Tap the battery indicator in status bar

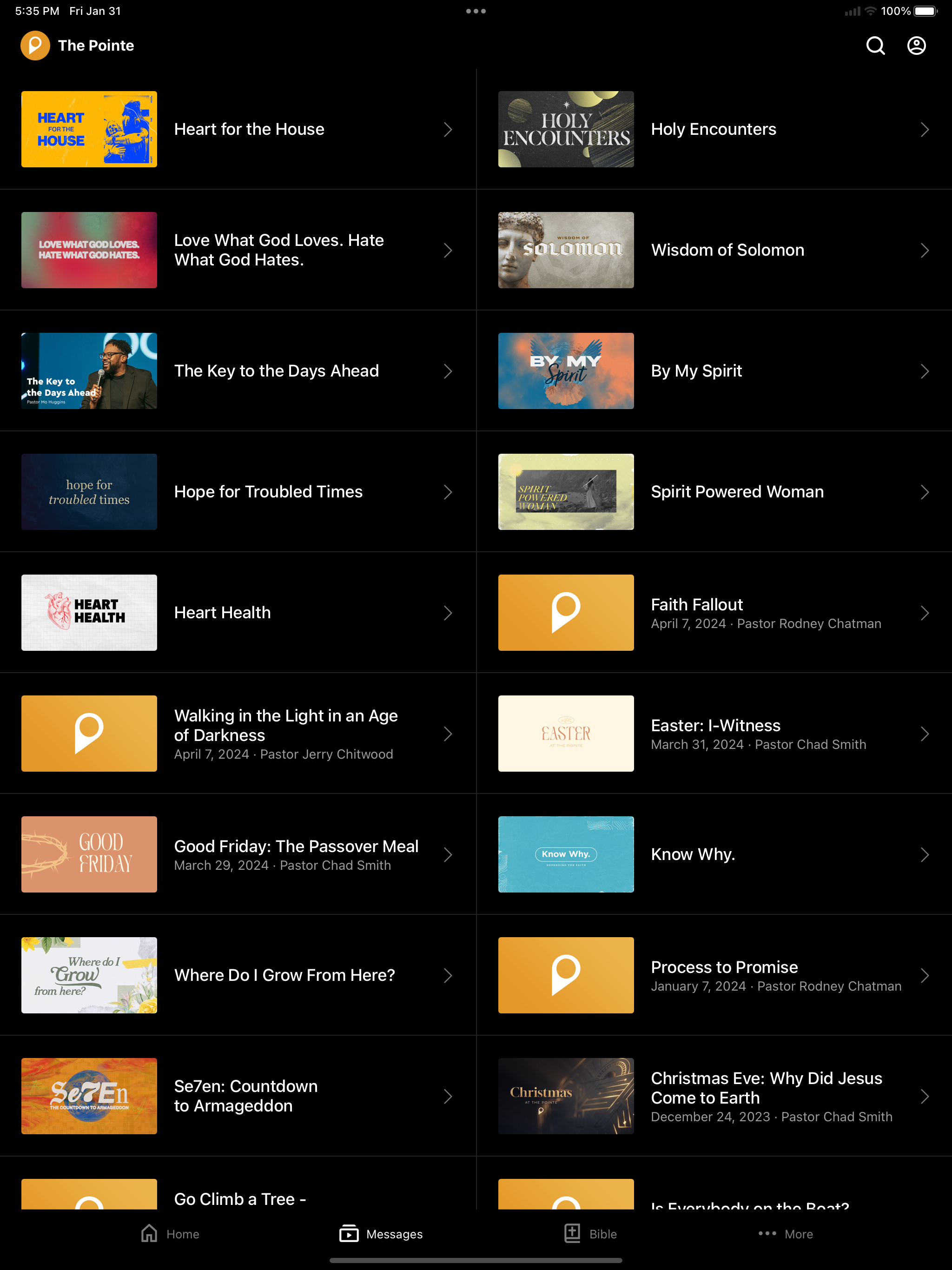[x=925, y=11]
